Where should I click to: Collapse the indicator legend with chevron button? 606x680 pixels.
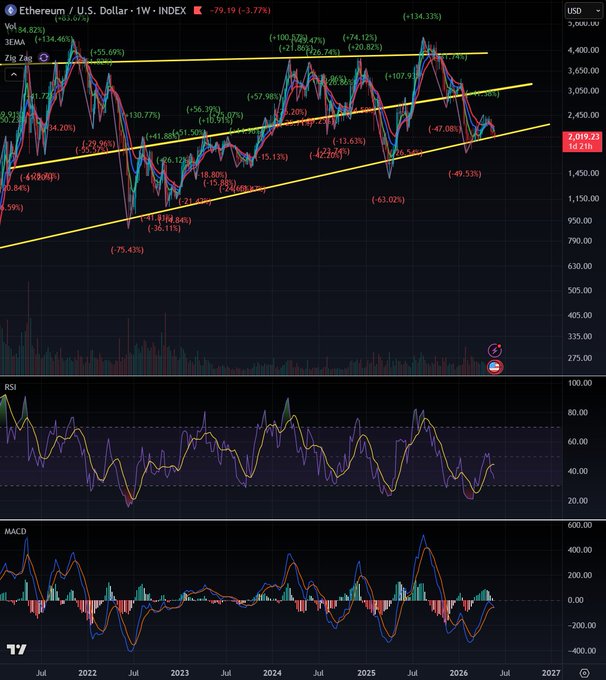[x=14, y=75]
